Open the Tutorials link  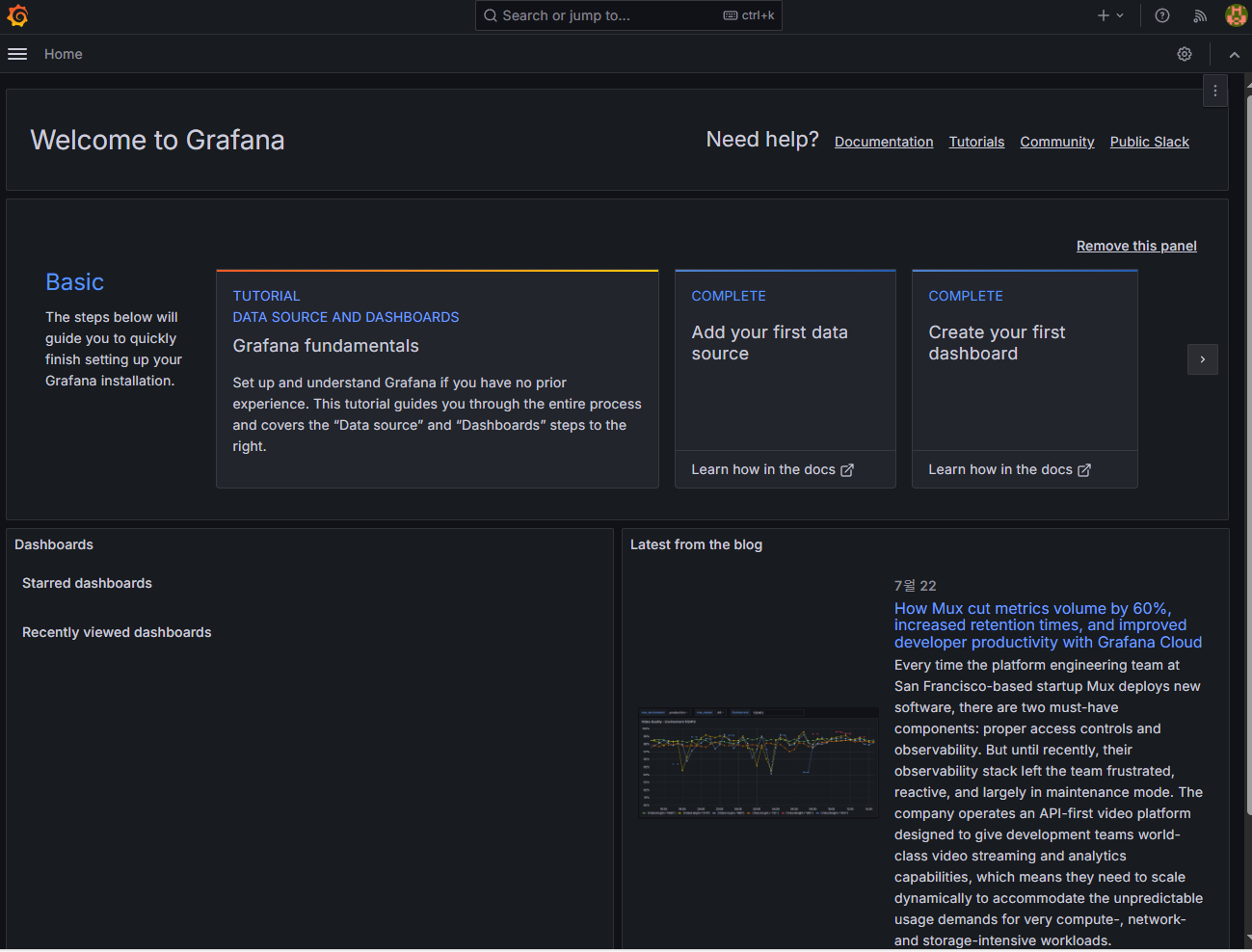coord(976,142)
